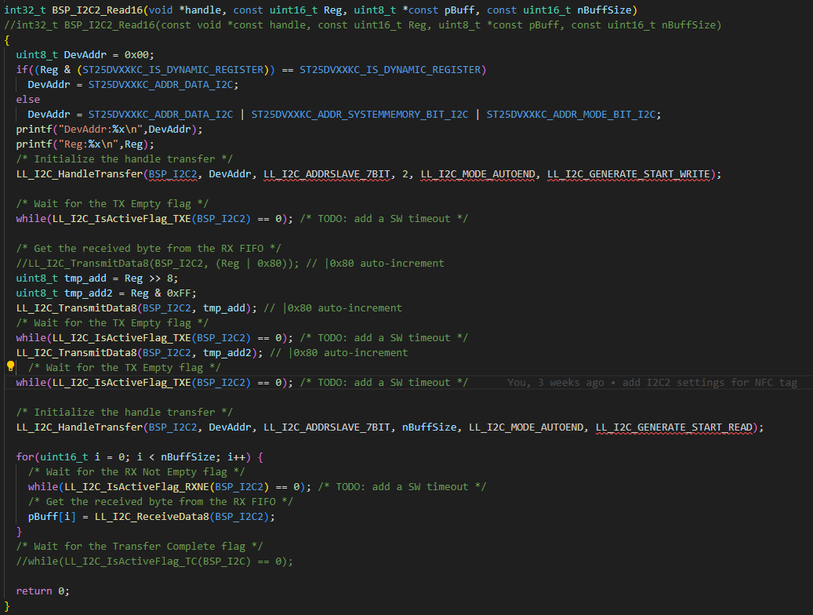Click the 'return 0;' statement

[43, 591]
